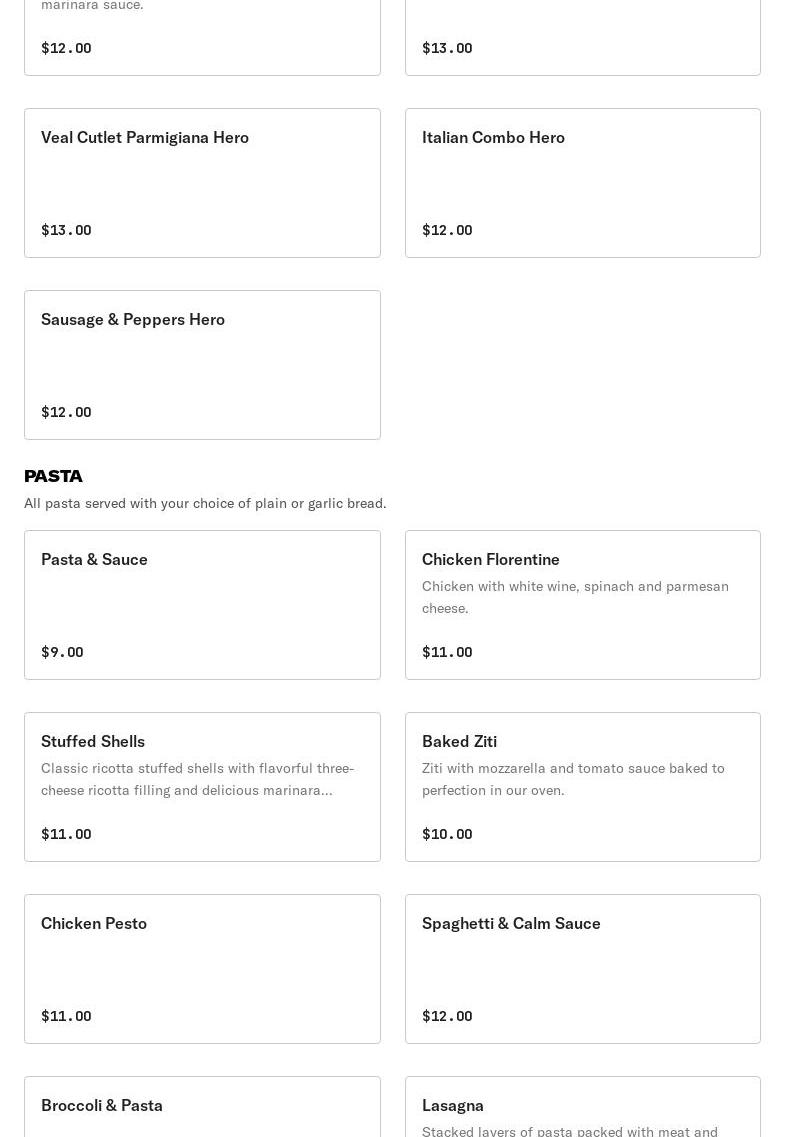Image resolution: width=785 pixels, height=1137 pixels.
Task: Open the Pasta & Sauce menu item
Action: [x=202, y=605]
